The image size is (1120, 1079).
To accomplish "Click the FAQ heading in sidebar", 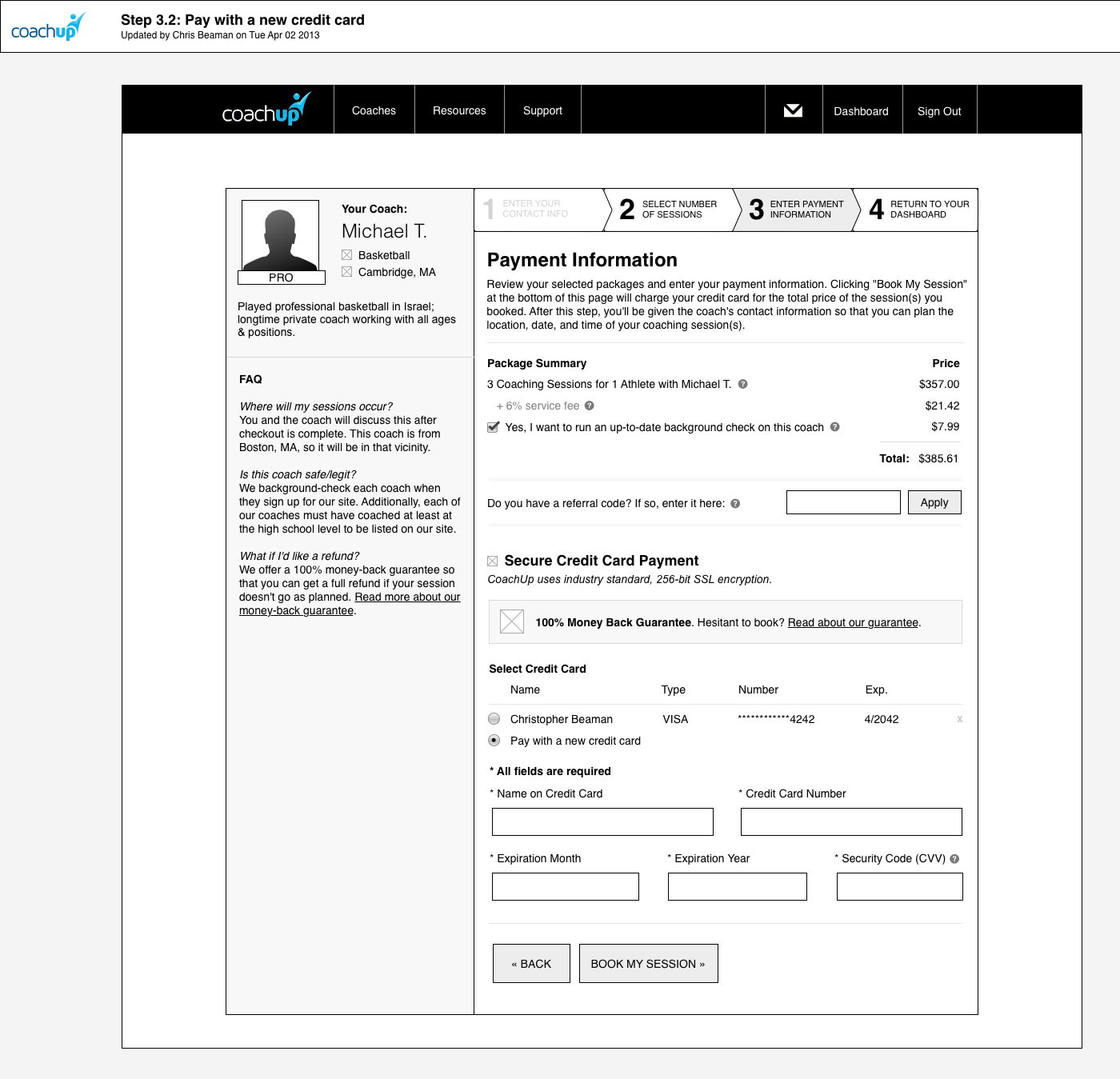I will point(250,379).
